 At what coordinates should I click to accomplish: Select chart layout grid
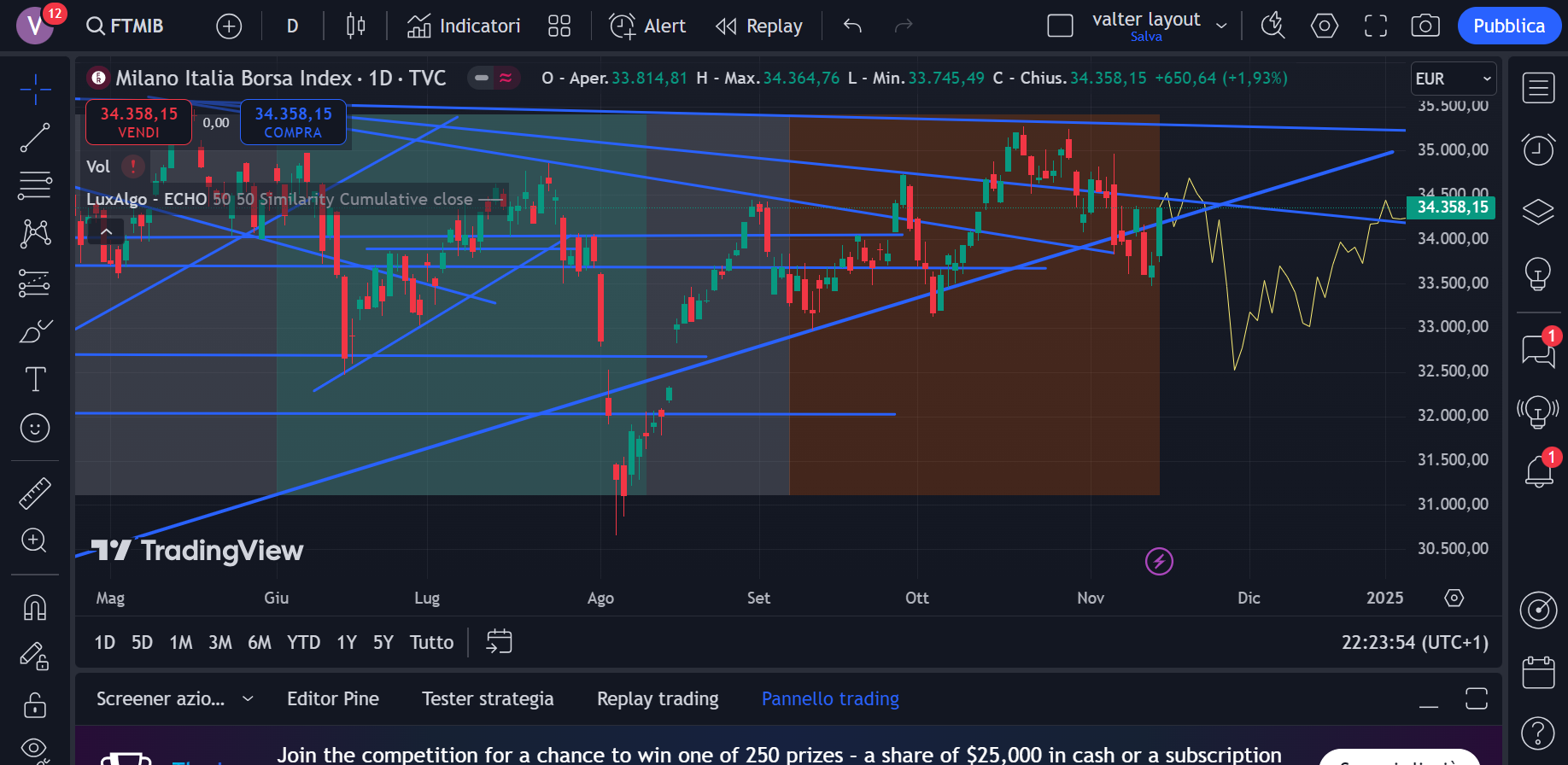(1060, 26)
